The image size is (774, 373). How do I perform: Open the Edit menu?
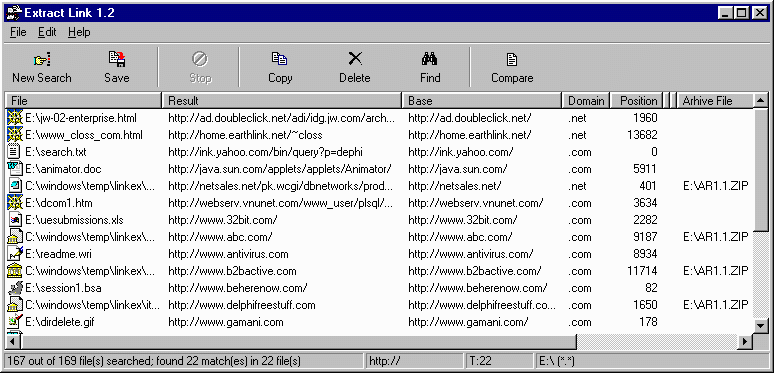47,32
